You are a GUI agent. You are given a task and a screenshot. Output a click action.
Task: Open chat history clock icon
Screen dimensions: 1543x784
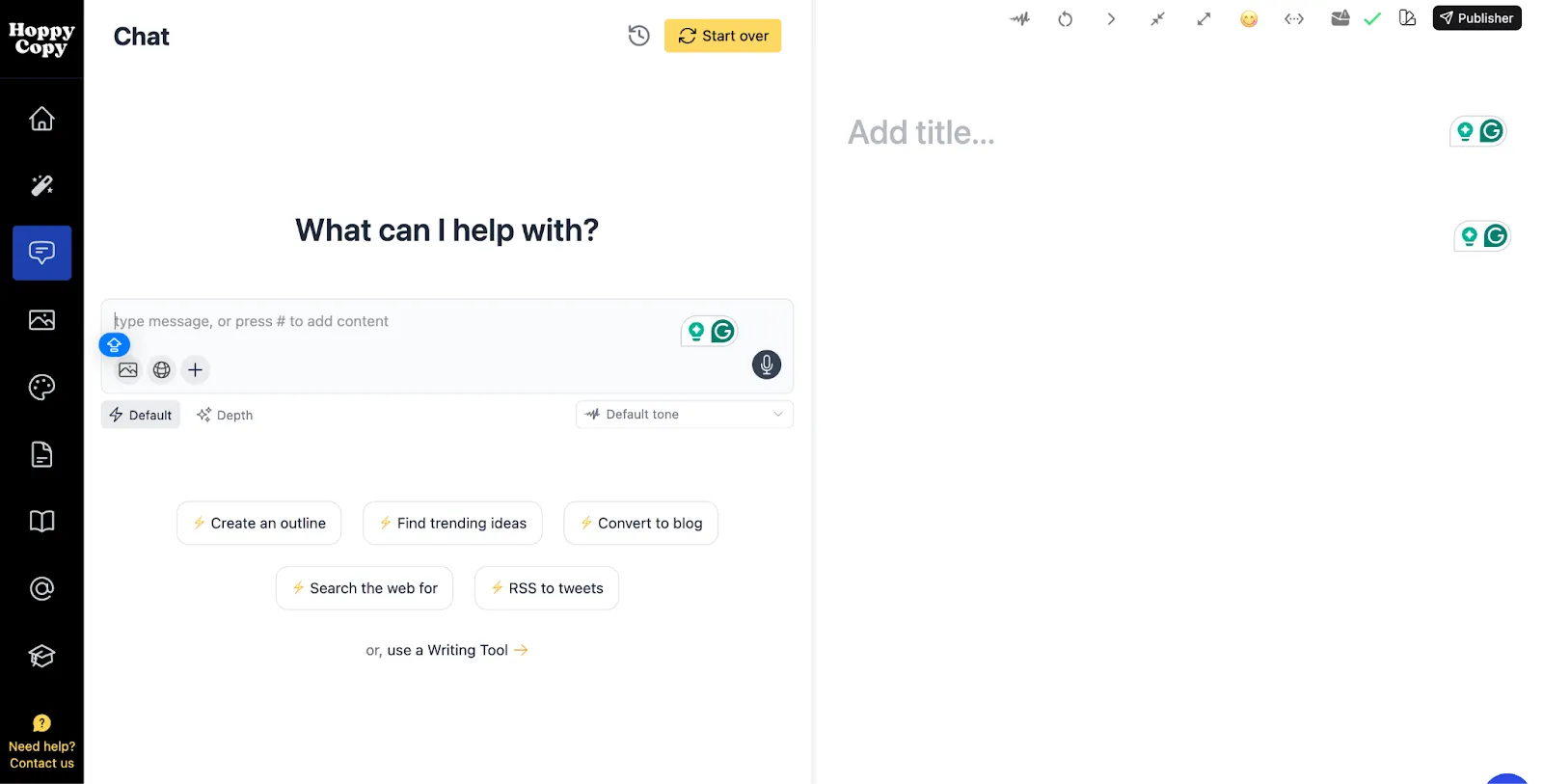pos(638,36)
